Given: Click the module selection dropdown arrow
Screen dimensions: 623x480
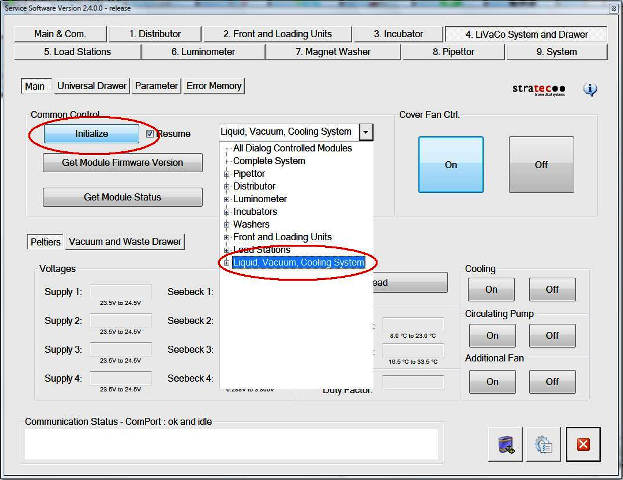Looking at the screenshot, I should (366, 132).
